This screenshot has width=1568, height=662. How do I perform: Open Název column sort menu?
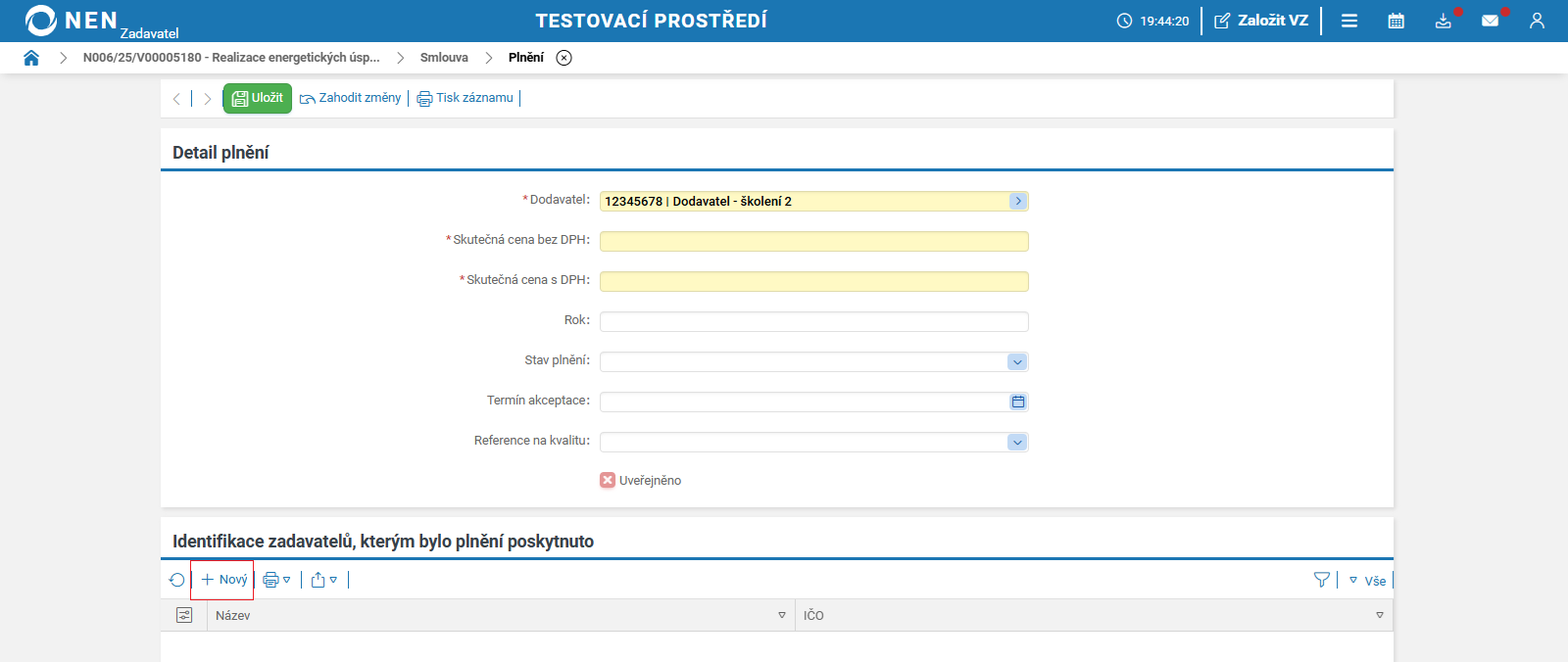[782, 615]
